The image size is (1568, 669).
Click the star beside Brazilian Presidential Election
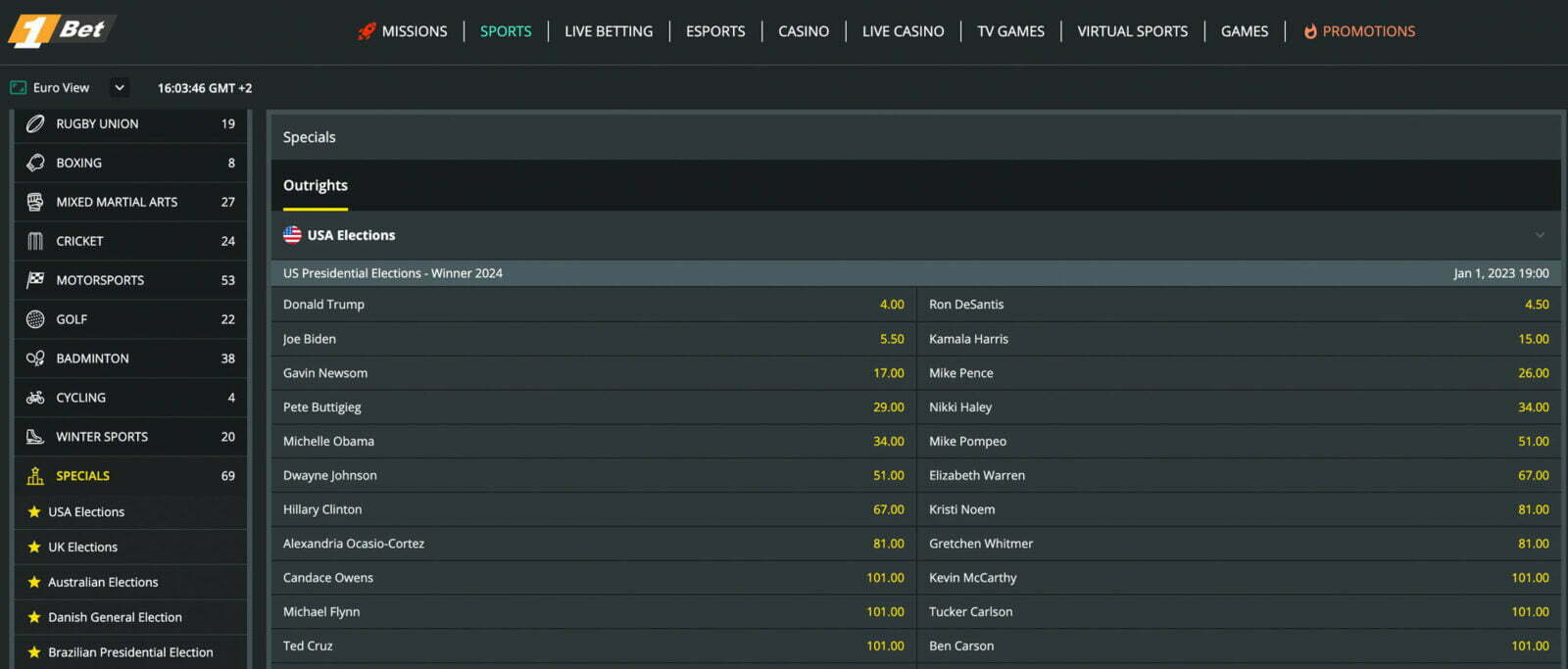(x=34, y=652)
